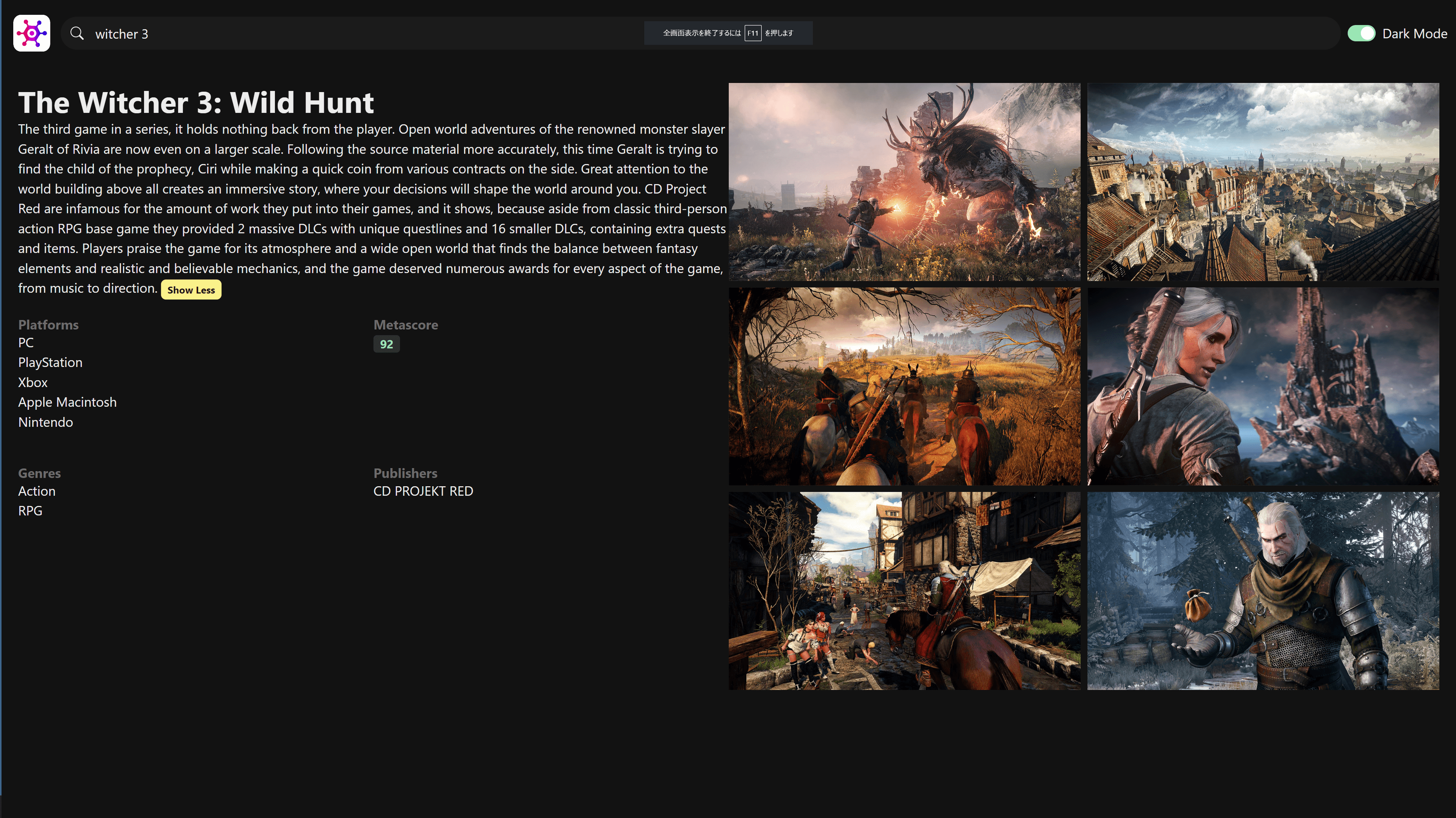Open the screenshot of Geralt fighting the horned fiend
This screenshot has height=818, width=1456.
[904, 182]
